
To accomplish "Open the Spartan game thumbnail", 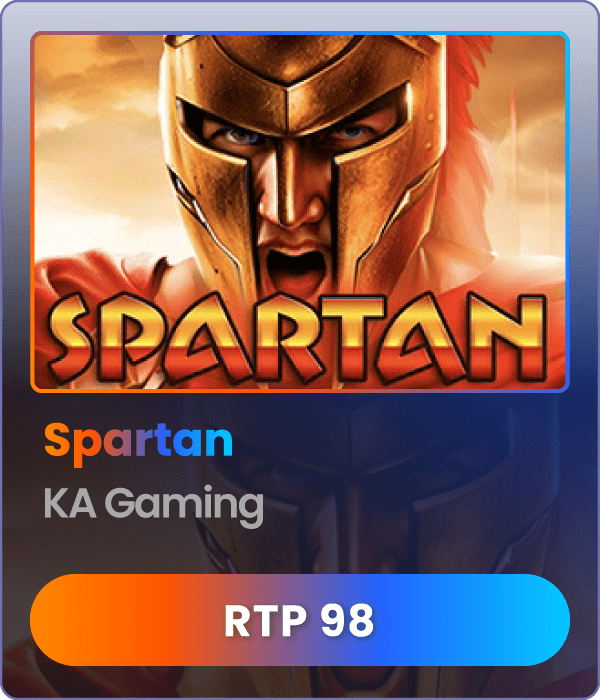I will click(x=300, y=212).
